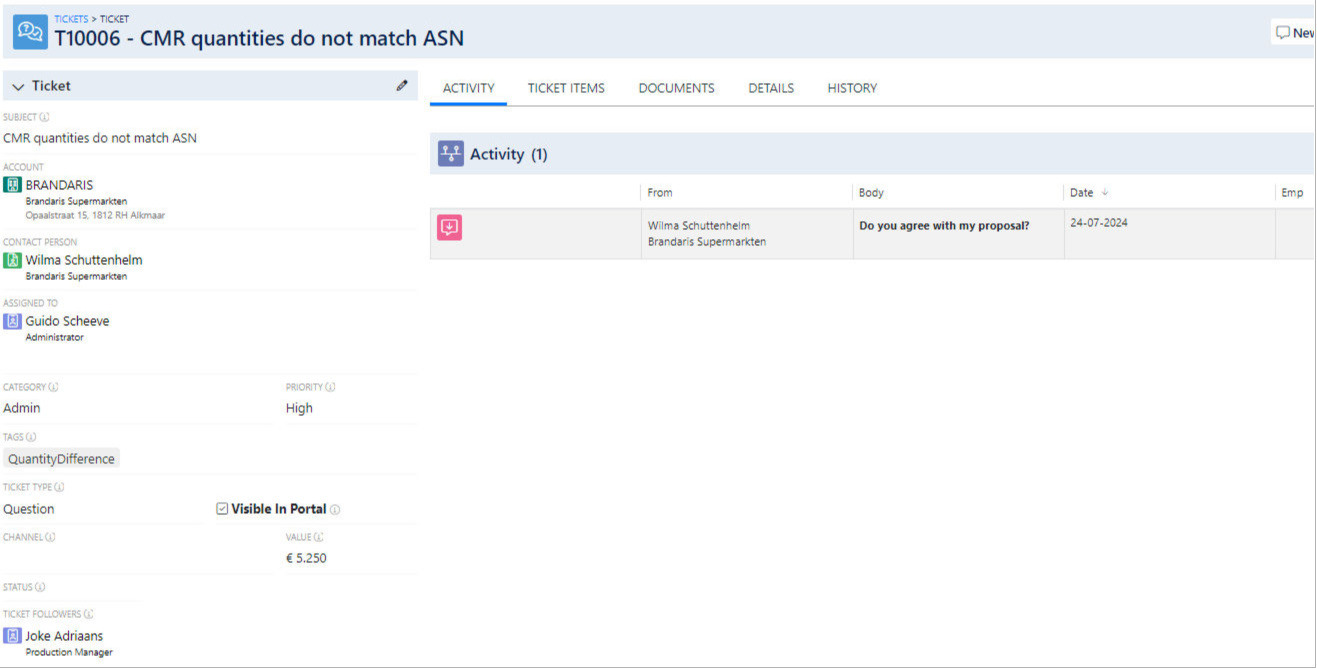The width and height of the screenshot is (1317, 669).
Task: Click the pencil edit icon in Ticket panel
Action: click(x=402, y=86)
